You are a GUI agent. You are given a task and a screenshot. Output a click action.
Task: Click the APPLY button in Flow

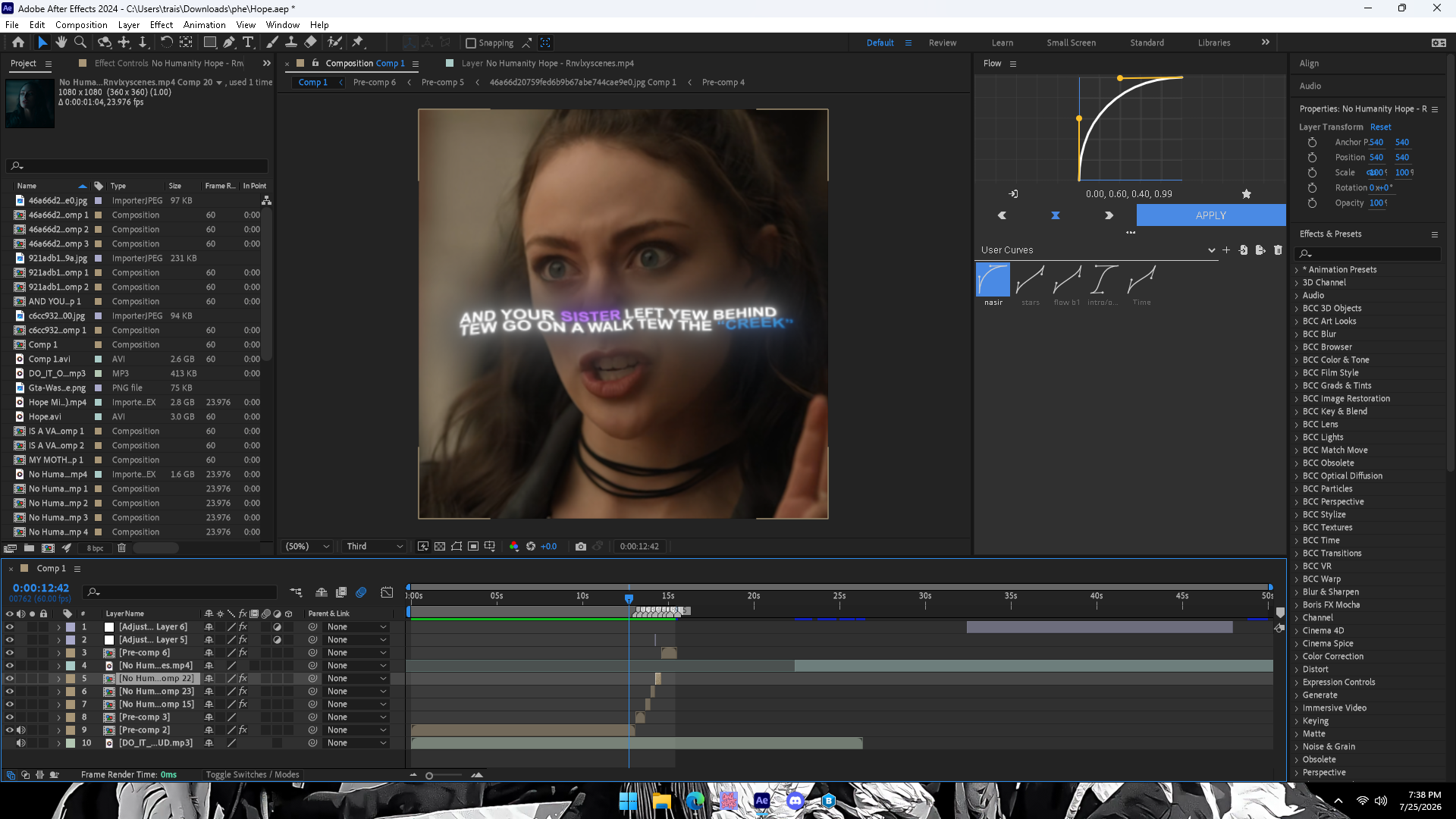(1211, 215)
